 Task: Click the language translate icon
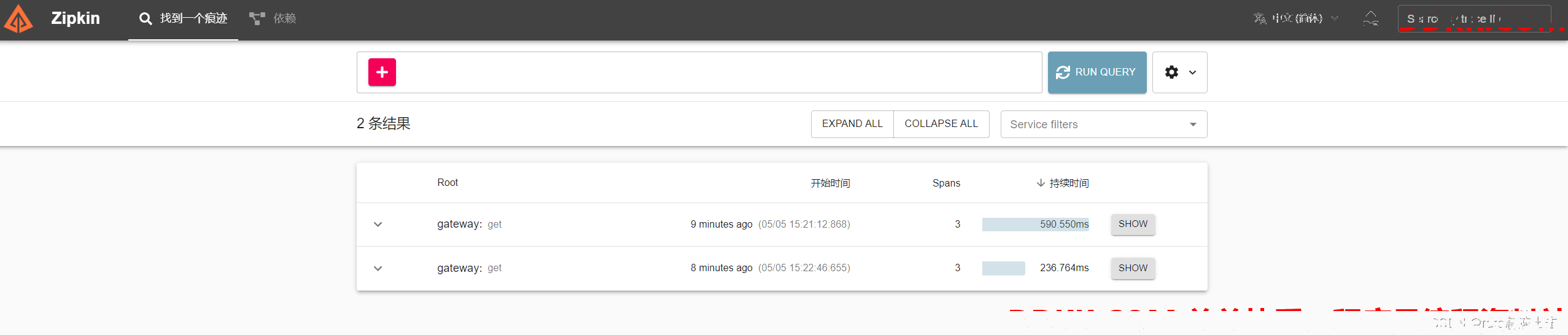click(x=1260, y=18)
